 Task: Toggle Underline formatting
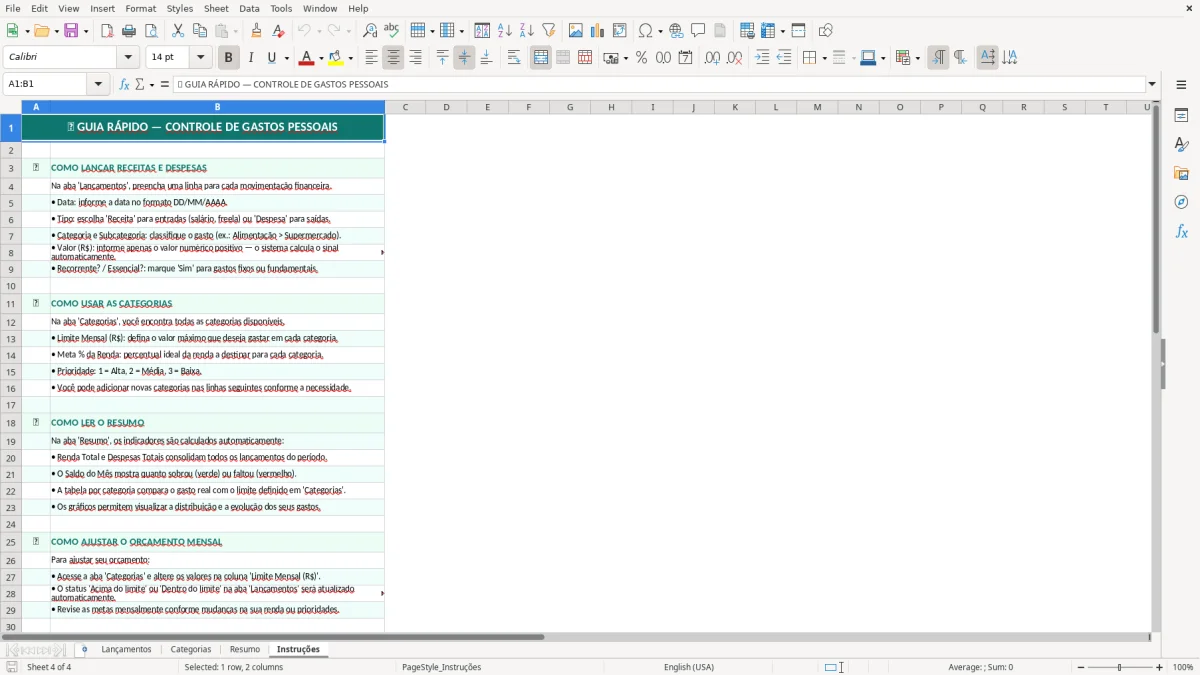point(271,58)
